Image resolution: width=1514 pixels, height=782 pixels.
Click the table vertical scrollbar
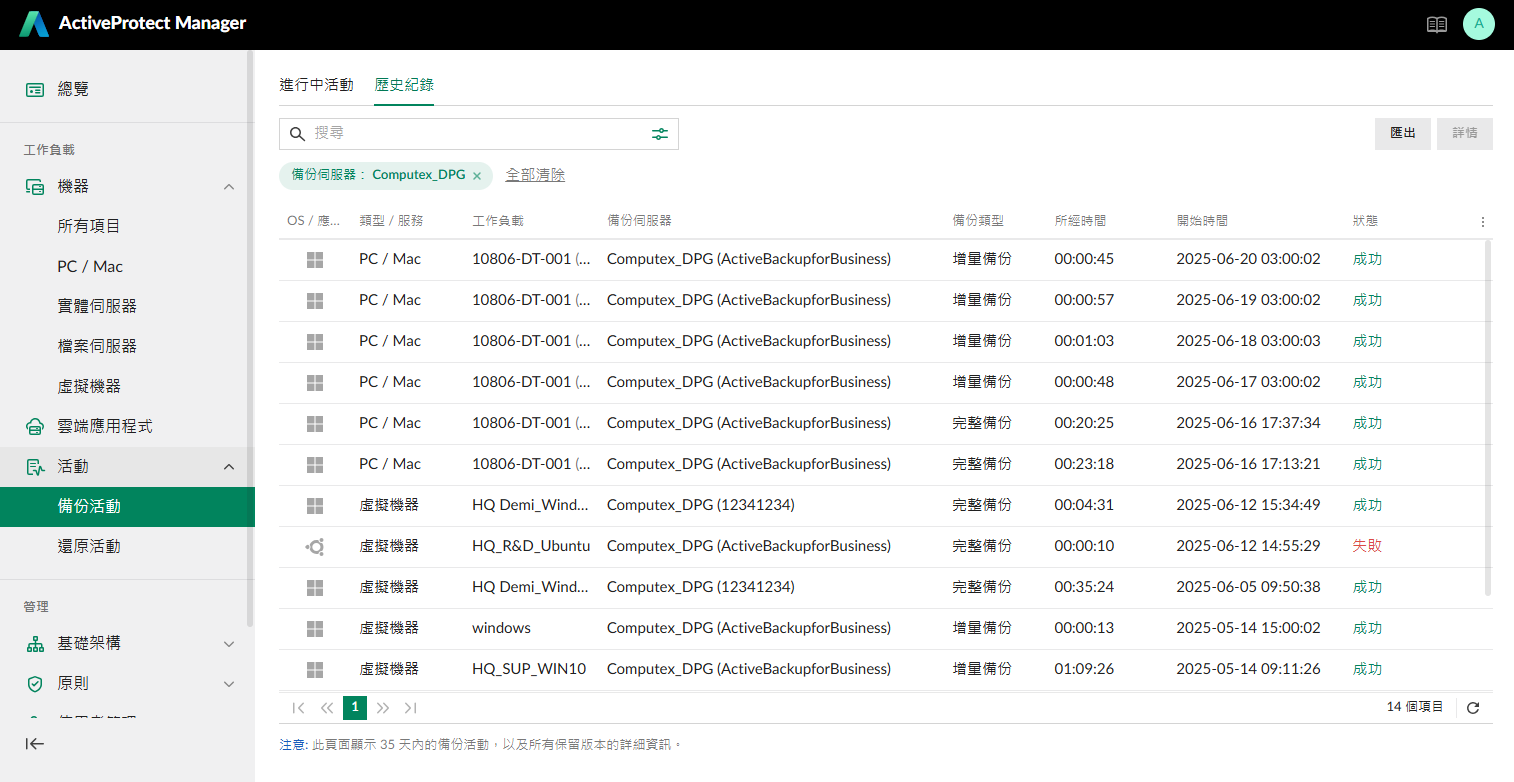point(1488,418)
